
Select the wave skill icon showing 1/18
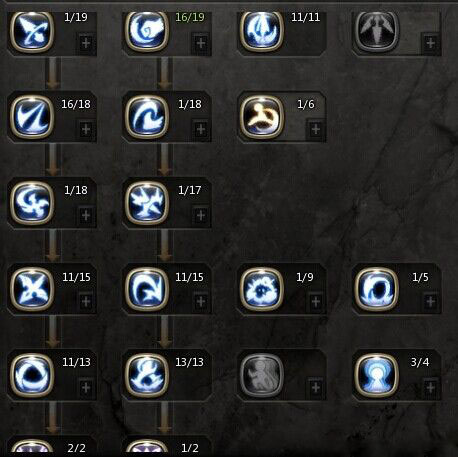coord(147,117)
